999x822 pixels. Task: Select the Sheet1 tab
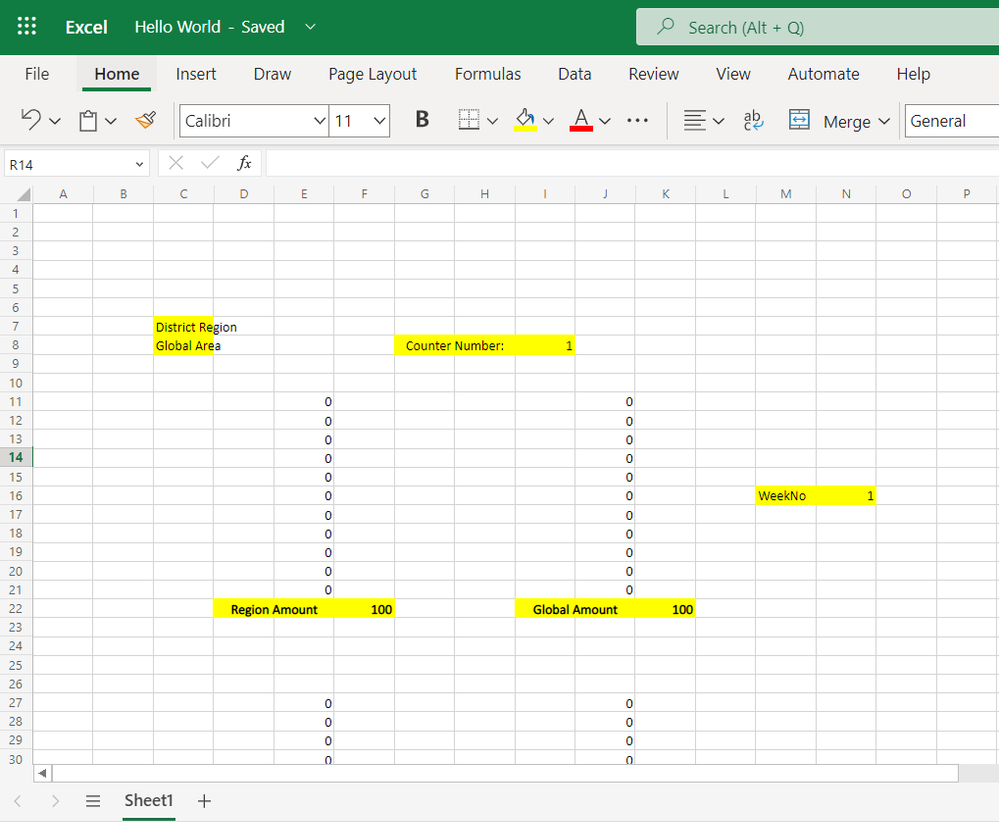click(x=148, y=800)
